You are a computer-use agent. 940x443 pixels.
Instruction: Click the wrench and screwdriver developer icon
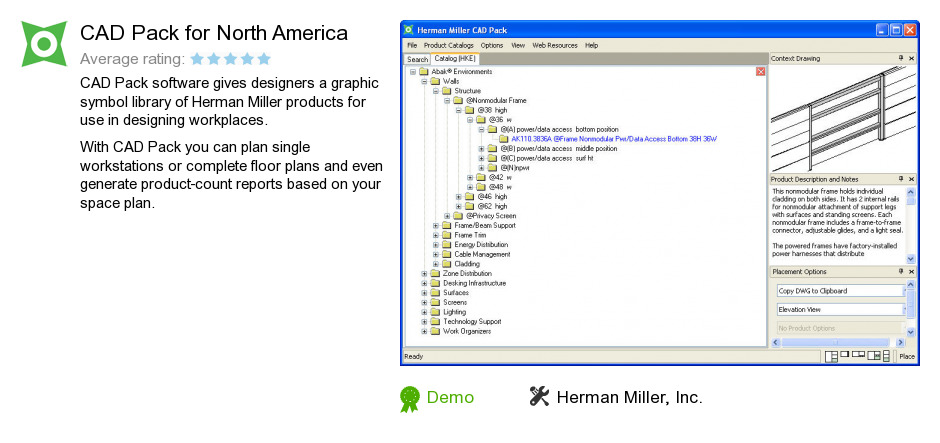coord(539,396)
